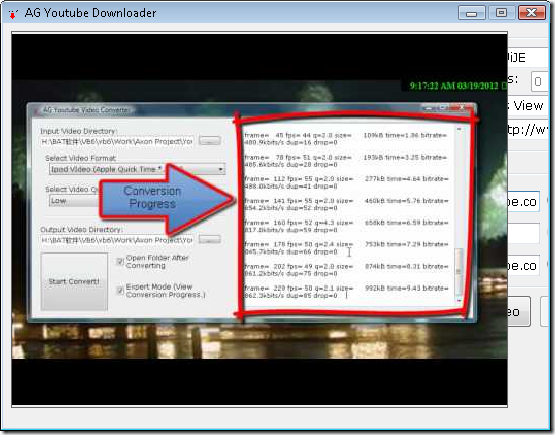The width and height of the screenshot is (555, 435).
Task: Click the Input Video Directory path field
Action: pos(117,141)
